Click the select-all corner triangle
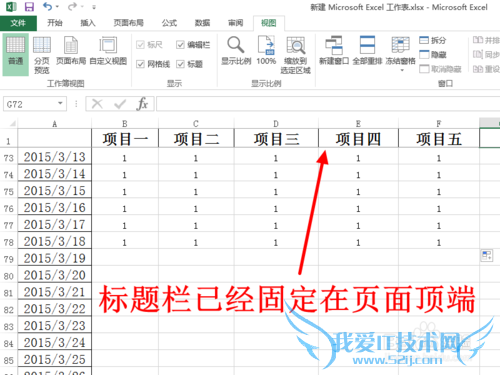This screenshot has width=500, height=375. [x=13, y=124]
